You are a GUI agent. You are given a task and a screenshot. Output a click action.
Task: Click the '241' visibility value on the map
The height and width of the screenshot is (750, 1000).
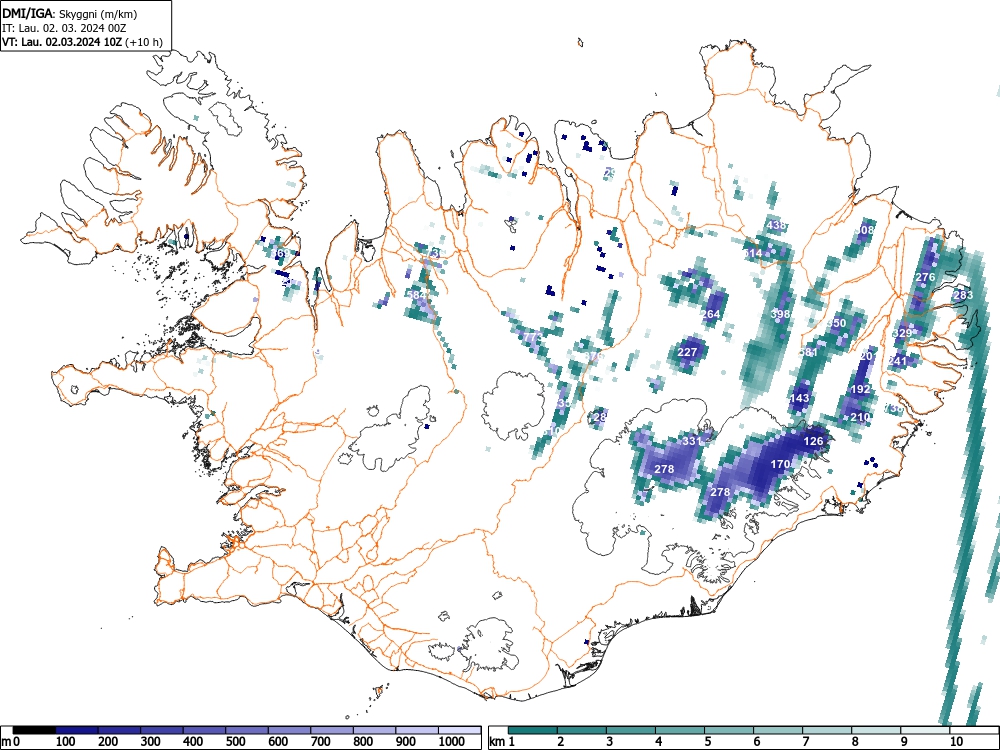click(x=897, y=361)
